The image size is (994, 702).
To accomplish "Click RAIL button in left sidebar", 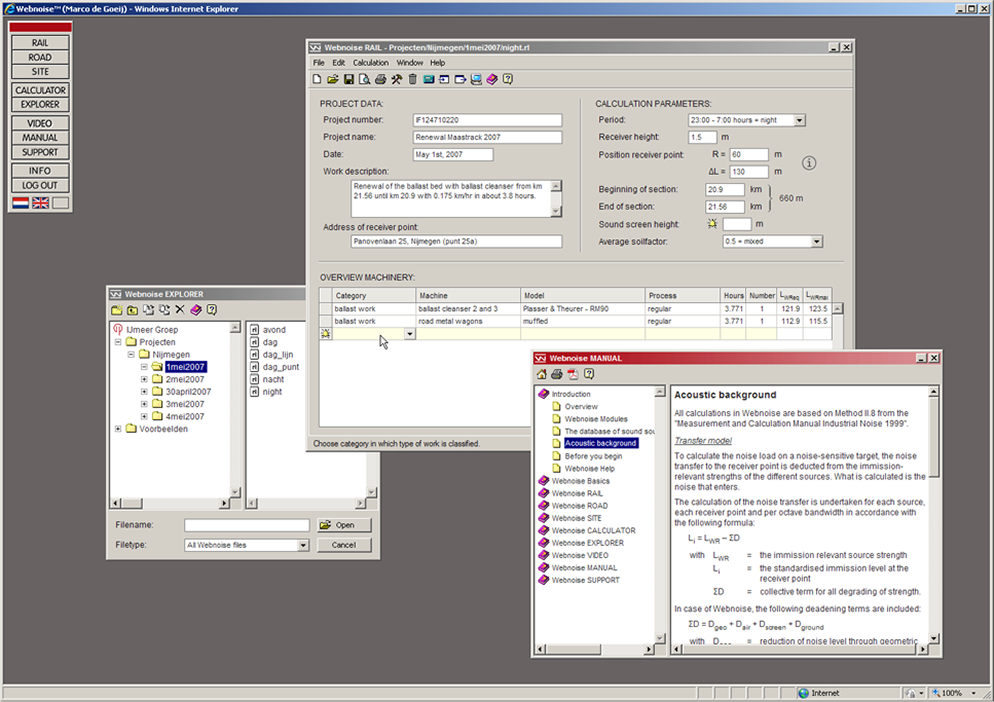I will tap(40, 43).
